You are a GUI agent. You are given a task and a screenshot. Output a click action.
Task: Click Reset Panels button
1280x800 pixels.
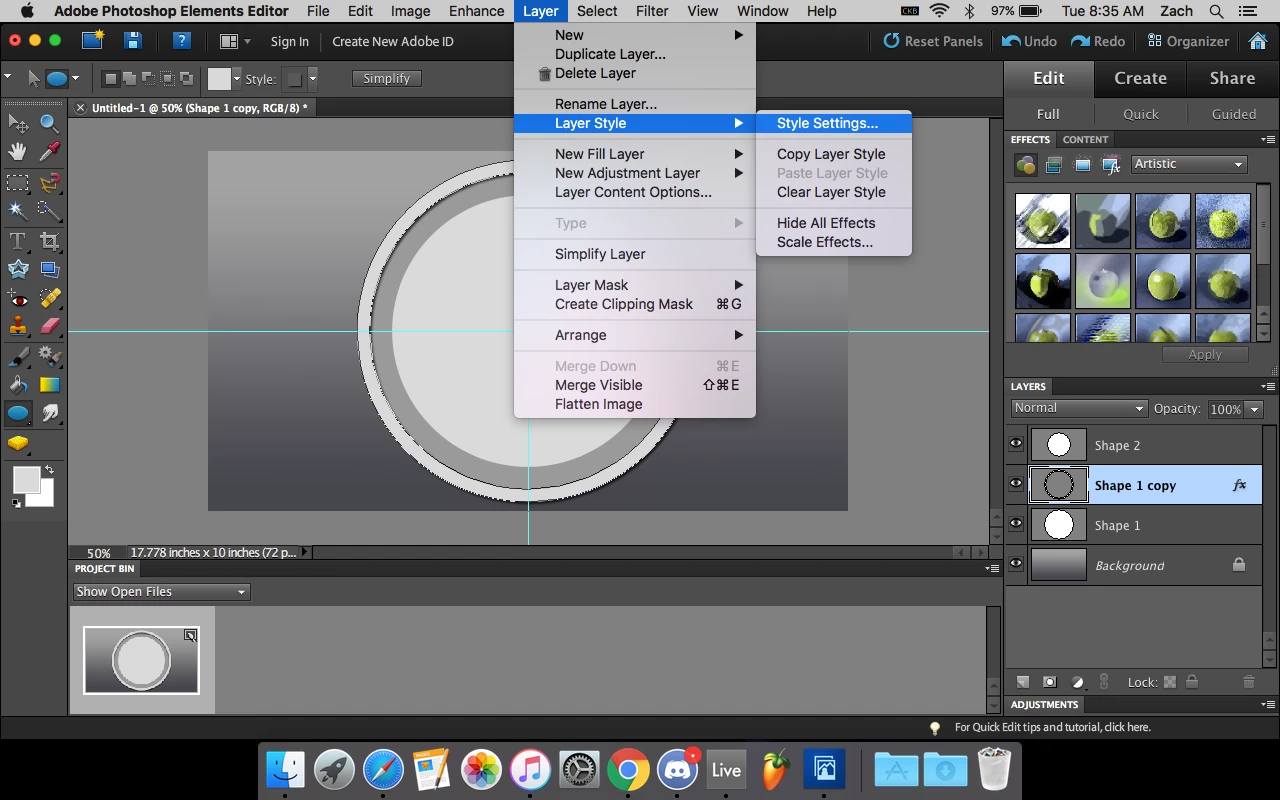[x=932, y=41]
